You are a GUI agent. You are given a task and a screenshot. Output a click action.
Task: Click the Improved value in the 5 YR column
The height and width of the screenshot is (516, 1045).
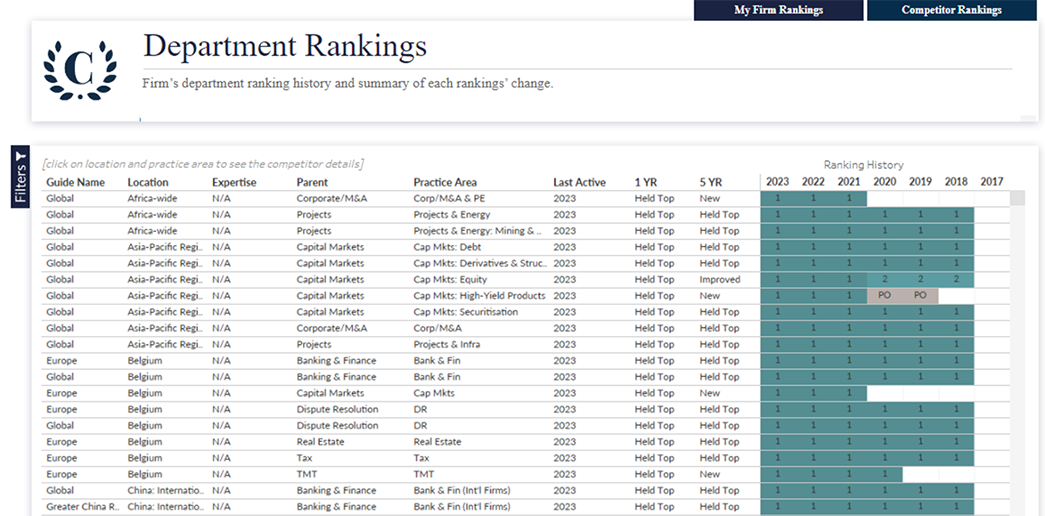coord(719,280)
